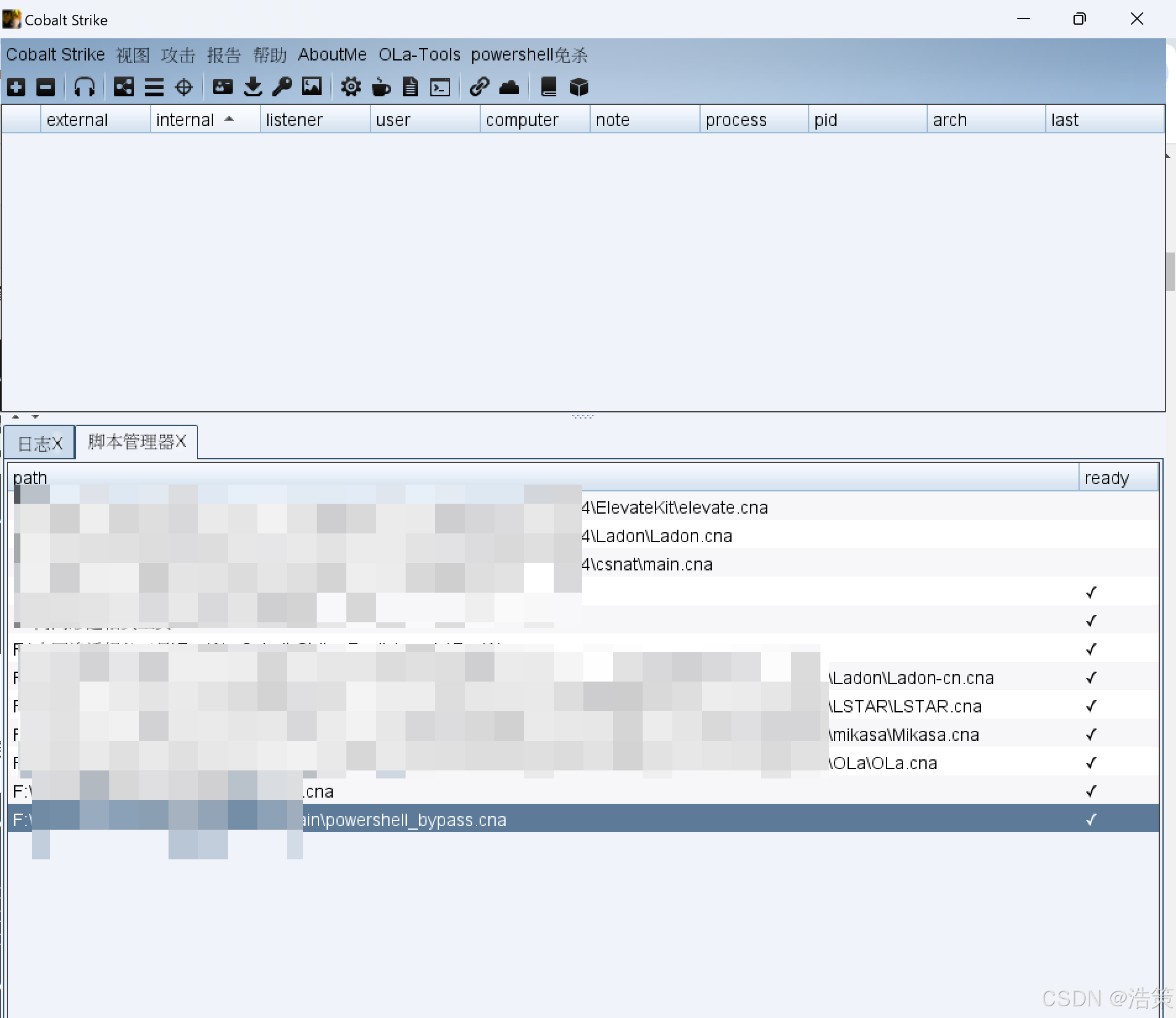The width and height of the screenshot is (1176, 1018).
Task: Sort sessions by process column header
Action: coord(754,120)
